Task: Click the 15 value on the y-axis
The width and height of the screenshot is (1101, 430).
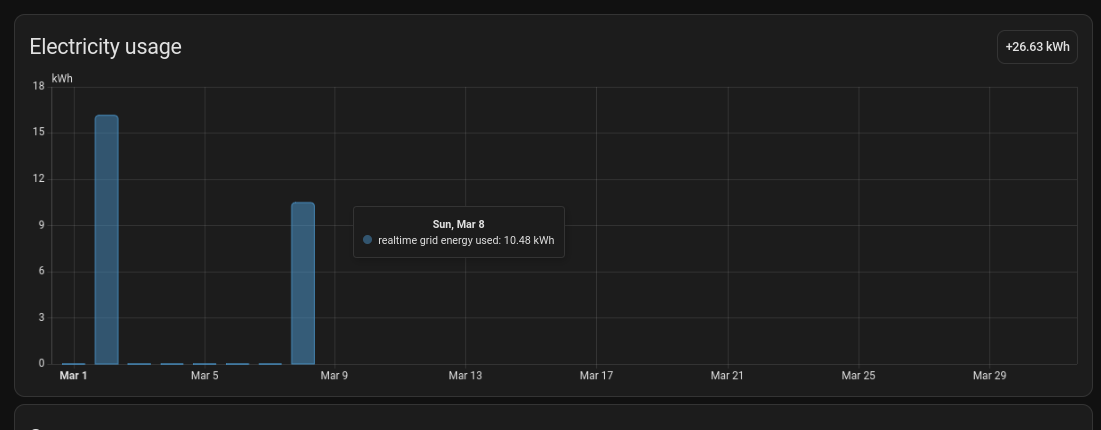Action: 39,132
